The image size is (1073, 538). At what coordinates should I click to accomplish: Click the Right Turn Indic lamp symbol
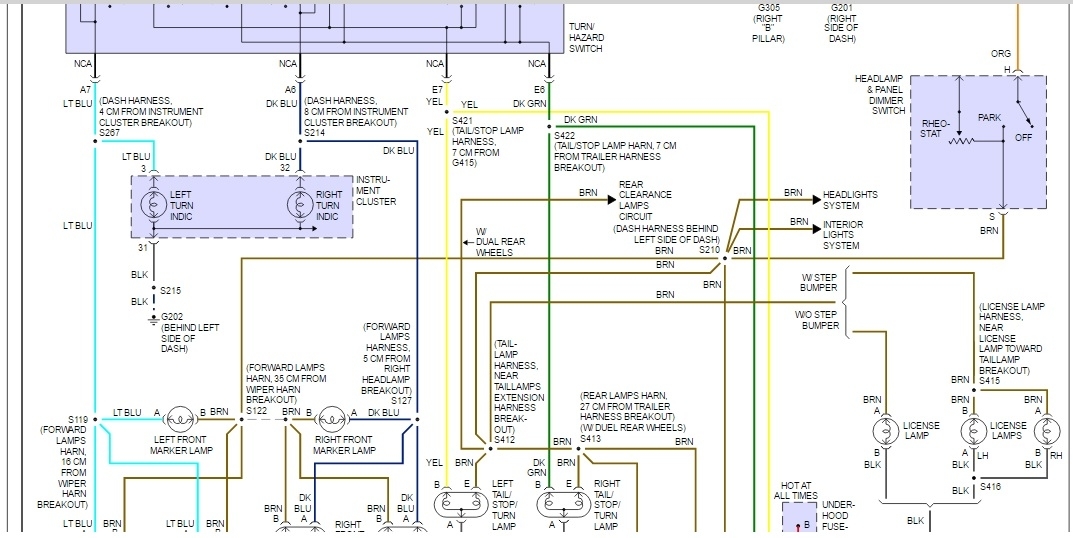[299, 206]
